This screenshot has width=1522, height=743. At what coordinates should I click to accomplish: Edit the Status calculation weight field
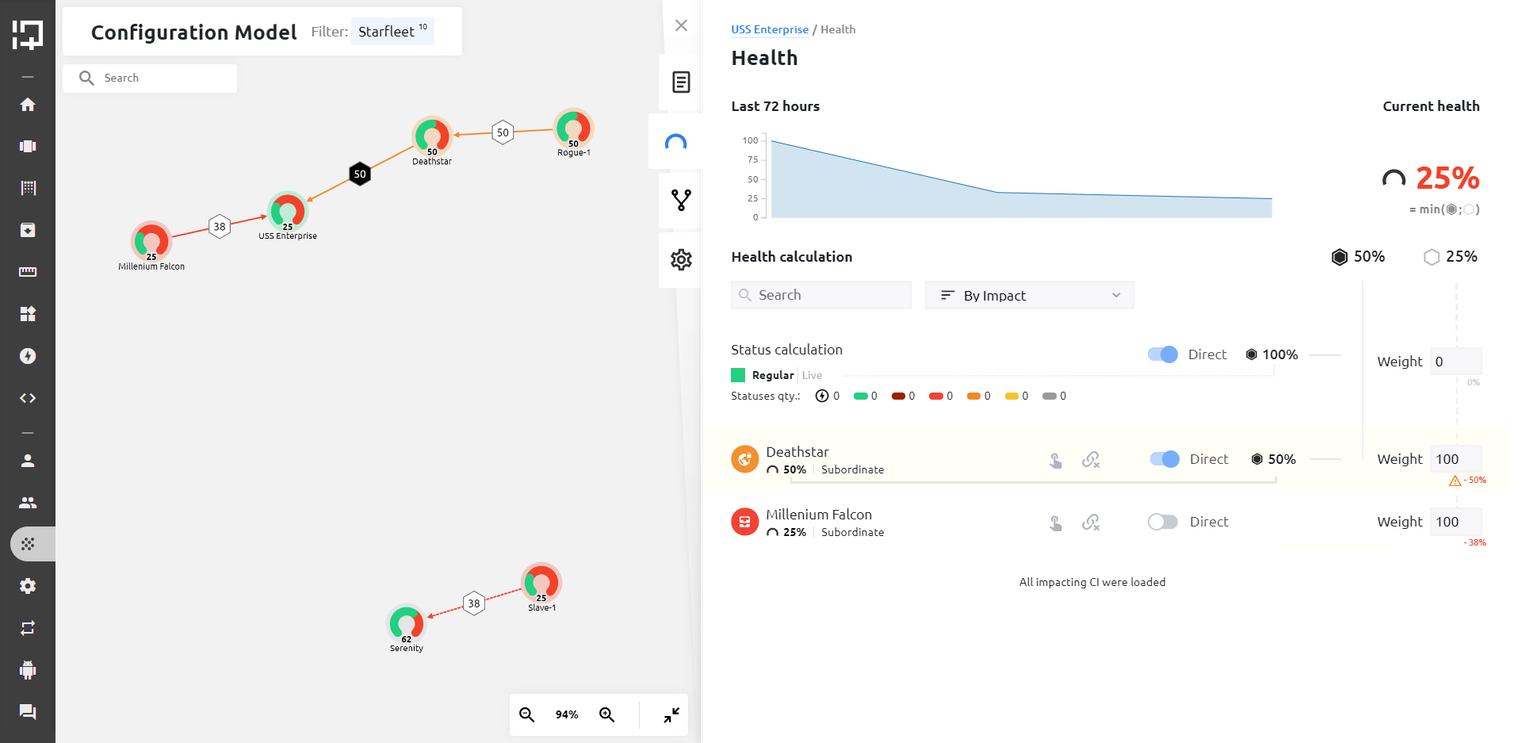point(1456,362)
